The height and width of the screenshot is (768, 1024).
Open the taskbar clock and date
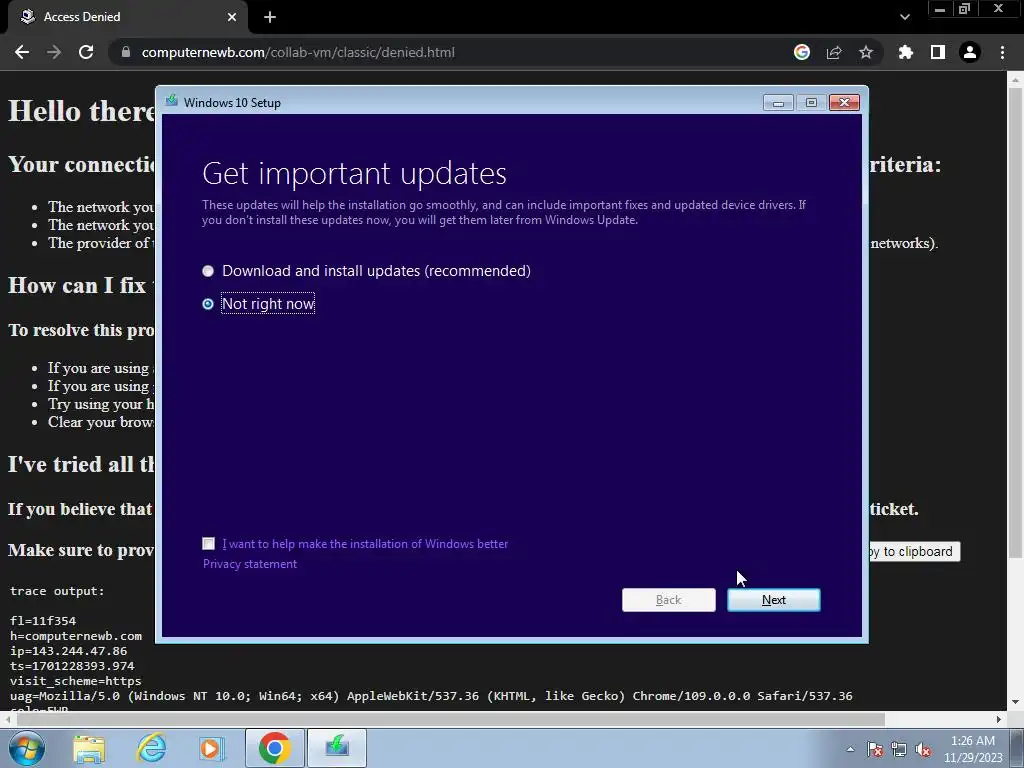973,749
